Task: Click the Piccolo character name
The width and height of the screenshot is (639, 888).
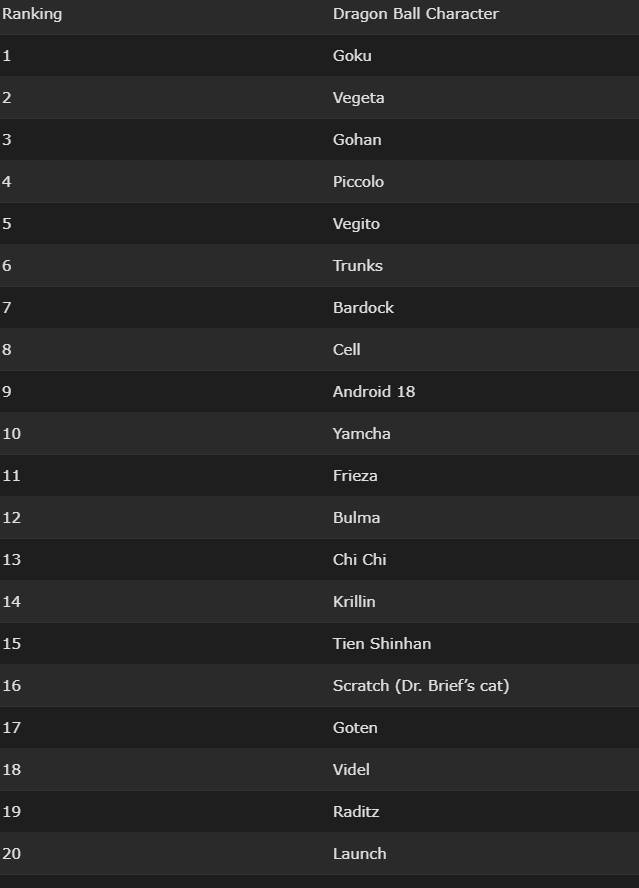Action: (x=358, y=182)
